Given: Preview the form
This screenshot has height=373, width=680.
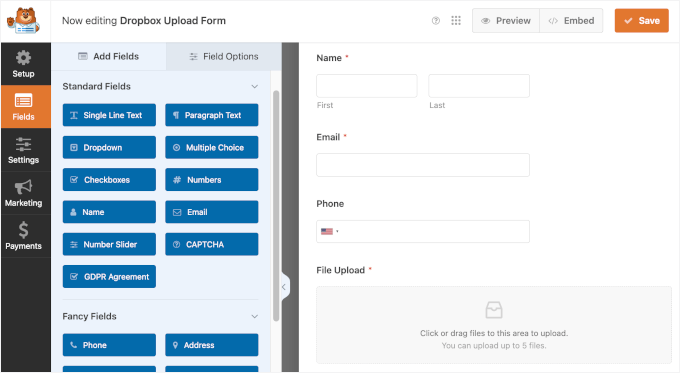Looking at the screenshot, I should click(506, 20).
